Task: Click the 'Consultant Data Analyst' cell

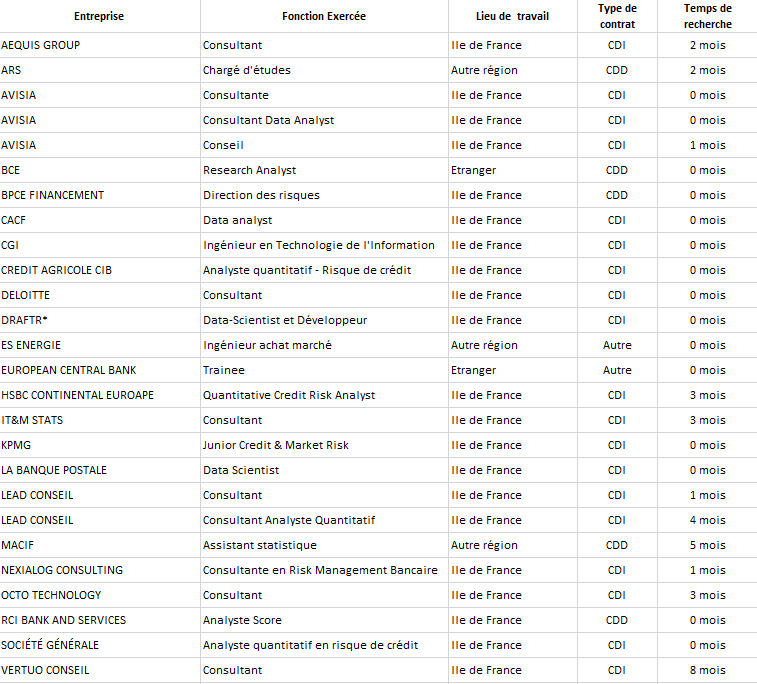Action: pyautogui.click(x=324, y=120)
